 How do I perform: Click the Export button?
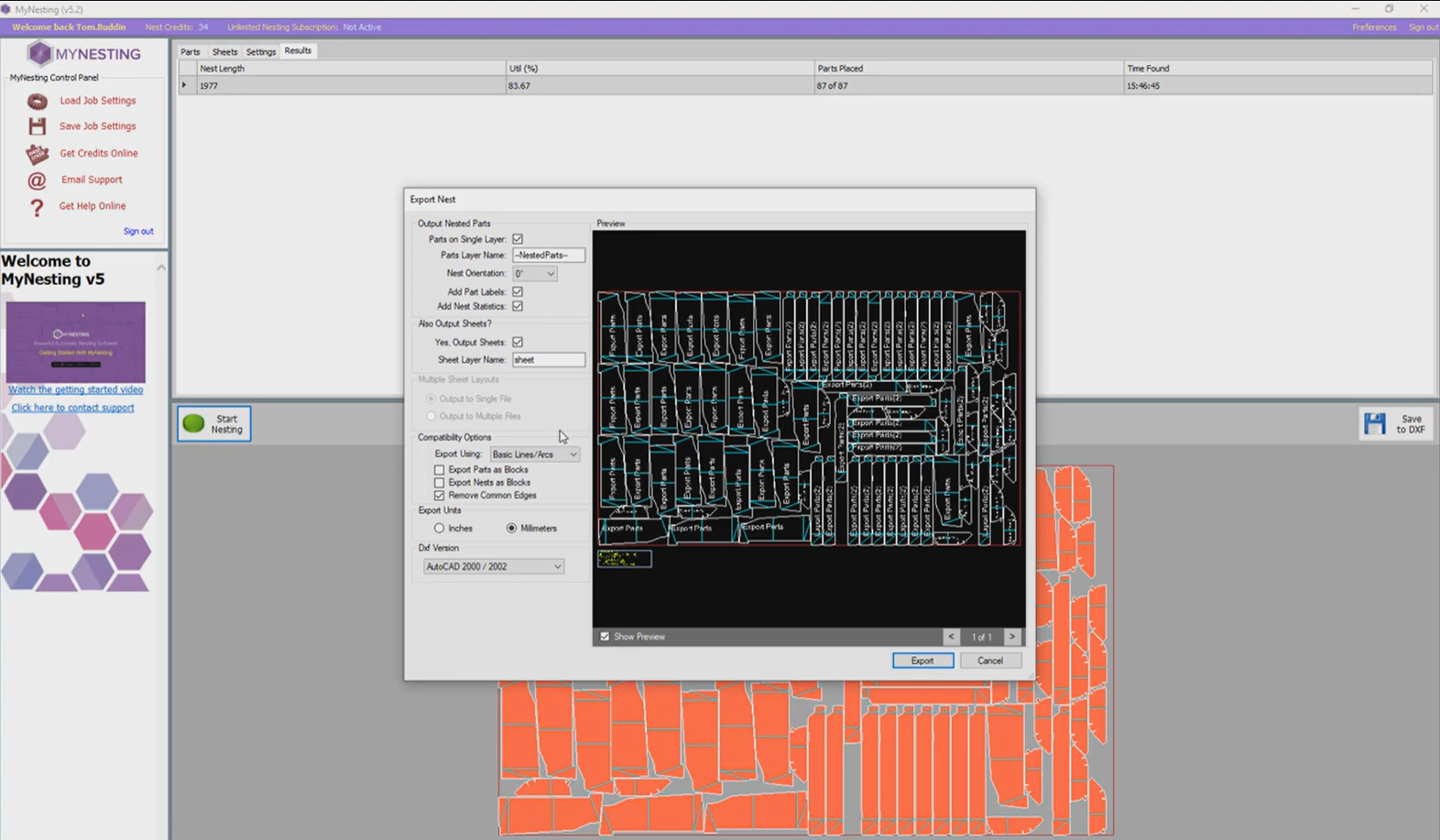pos(923,661)
